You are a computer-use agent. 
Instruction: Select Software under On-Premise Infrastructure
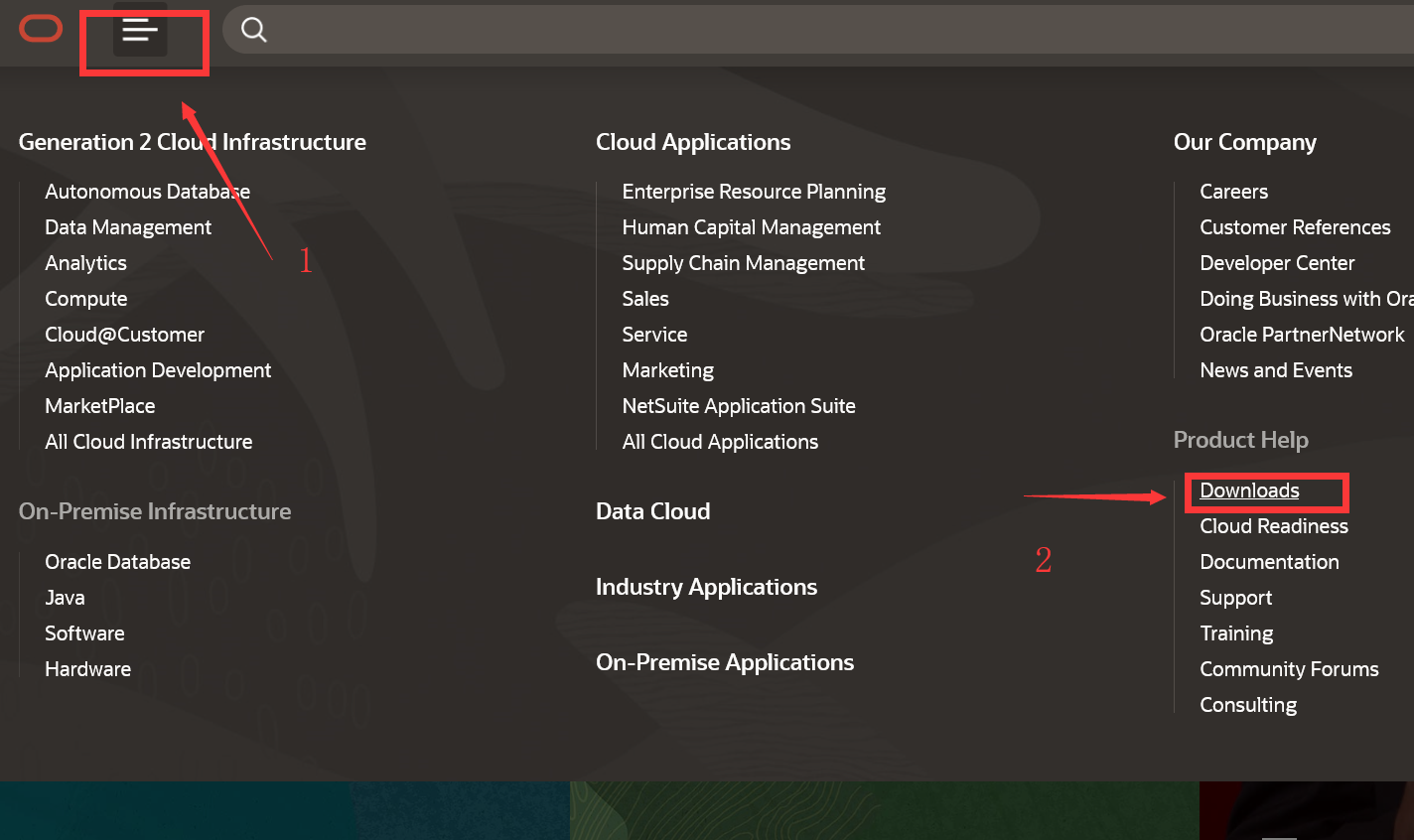pyautogui.click(x=84, y=633)
